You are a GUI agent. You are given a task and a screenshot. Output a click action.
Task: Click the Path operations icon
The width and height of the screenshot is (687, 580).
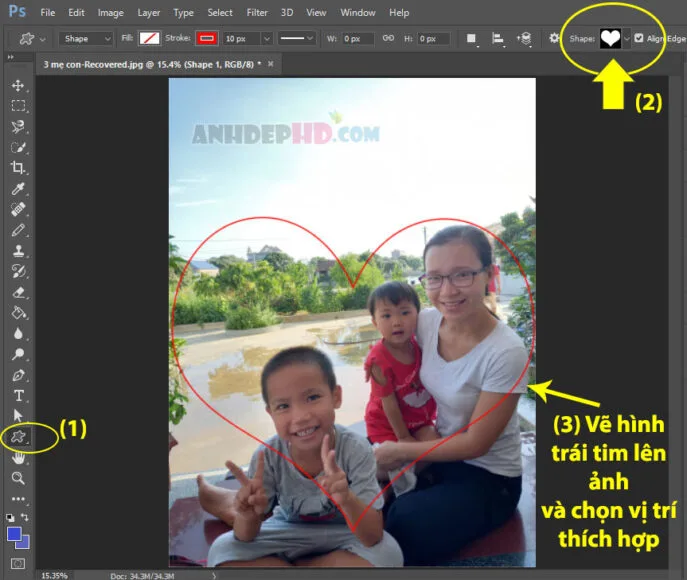point(471,39)
